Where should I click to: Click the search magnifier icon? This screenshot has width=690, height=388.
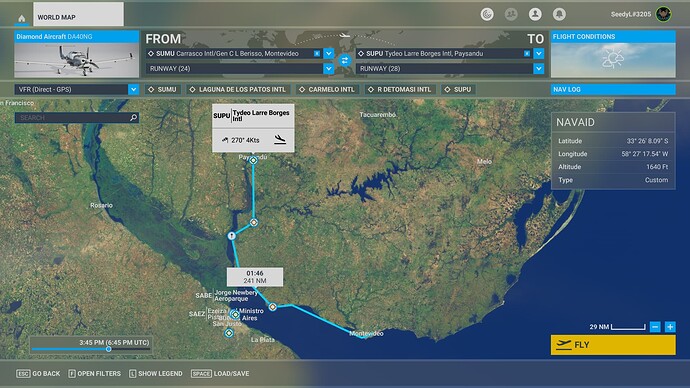[x=134, y=117]
